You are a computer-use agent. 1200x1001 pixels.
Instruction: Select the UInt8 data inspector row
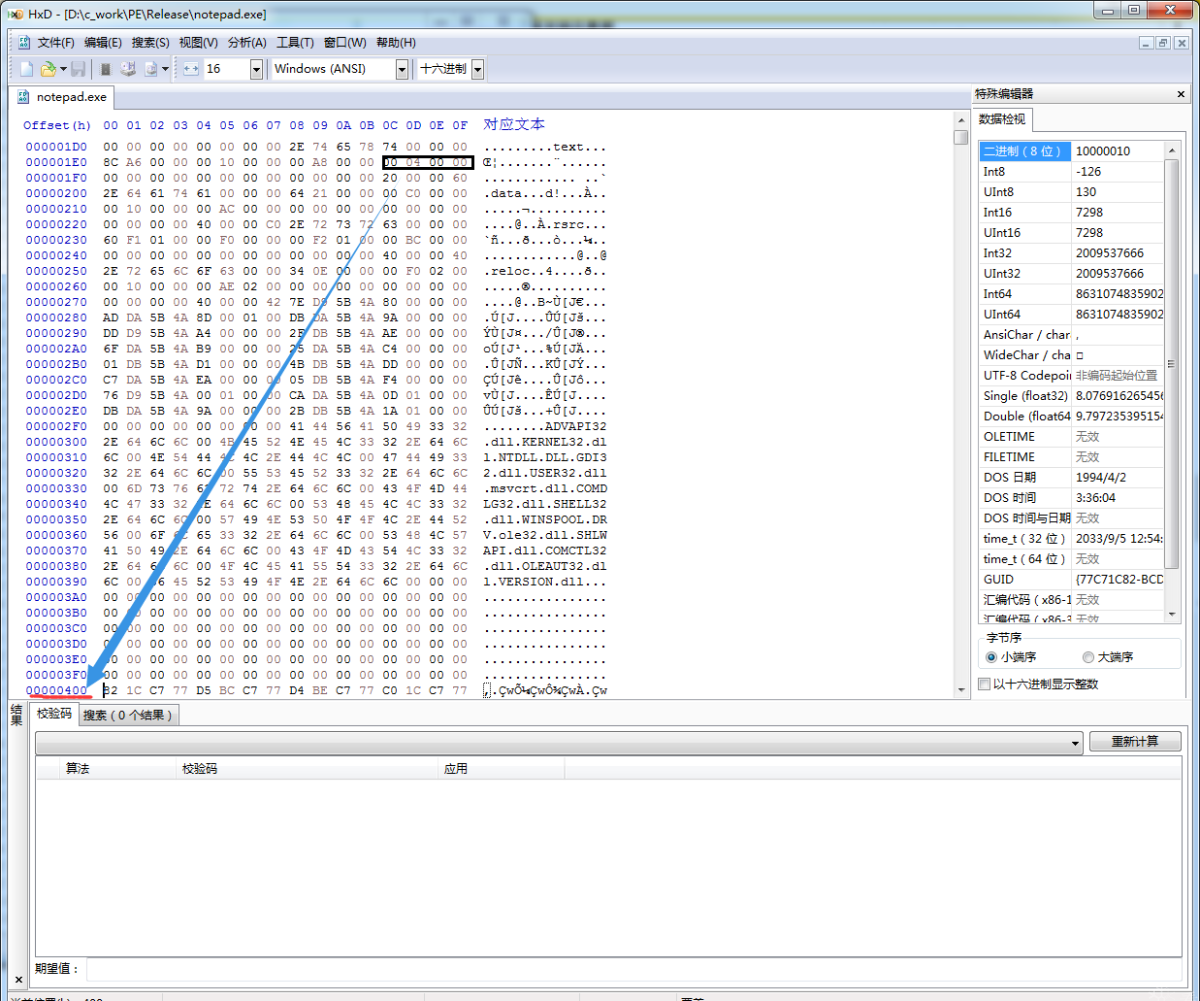tap(1071, 191)
